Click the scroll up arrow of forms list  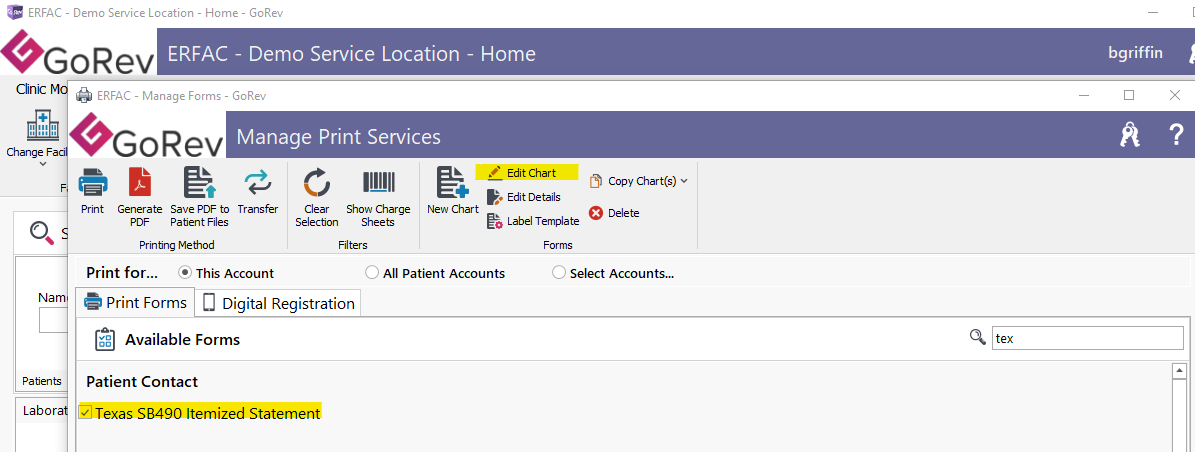coord(1179,371)
